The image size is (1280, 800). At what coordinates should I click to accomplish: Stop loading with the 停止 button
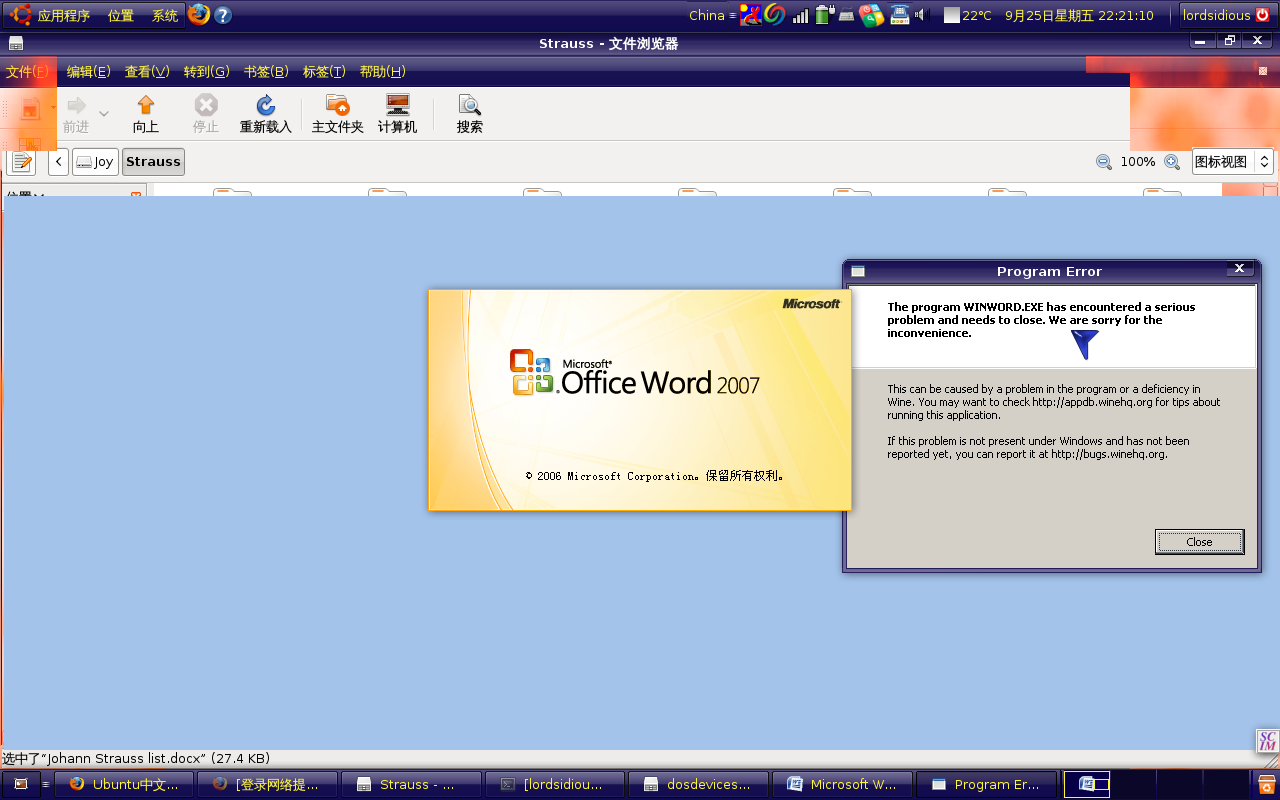point(206,114)
